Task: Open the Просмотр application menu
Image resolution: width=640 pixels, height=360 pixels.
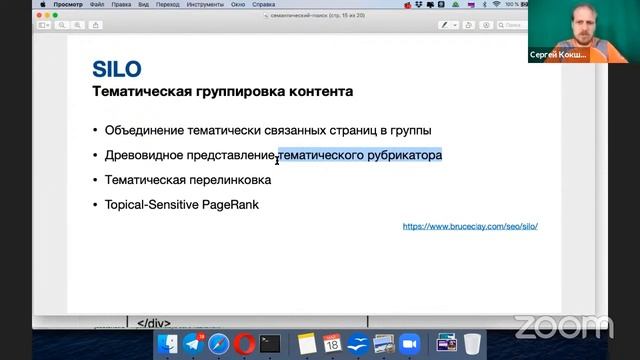Action: (x=68, y=4)
